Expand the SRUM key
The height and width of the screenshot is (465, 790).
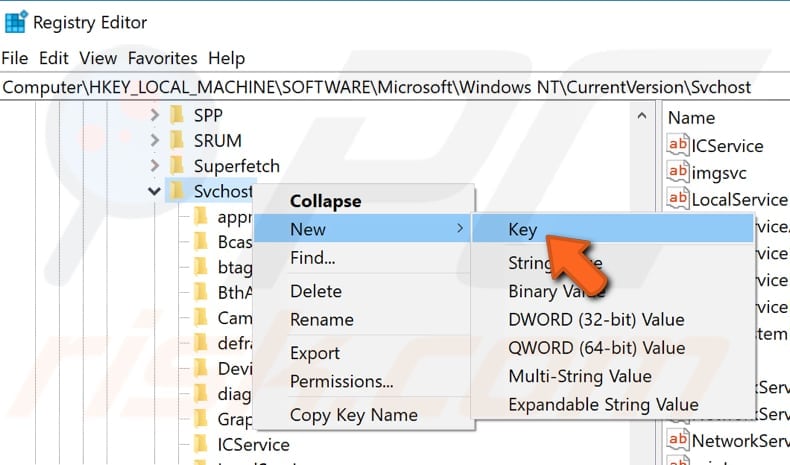pyautogui.click(x=155, y=140)
